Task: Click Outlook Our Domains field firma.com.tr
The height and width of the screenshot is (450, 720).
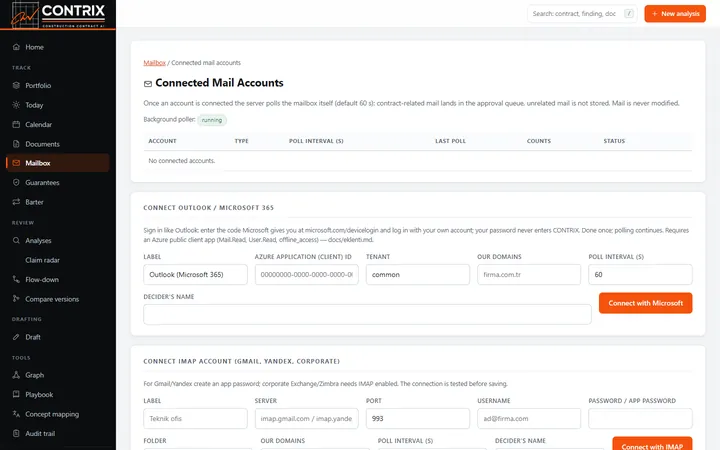Action: [x=529, y=275]
